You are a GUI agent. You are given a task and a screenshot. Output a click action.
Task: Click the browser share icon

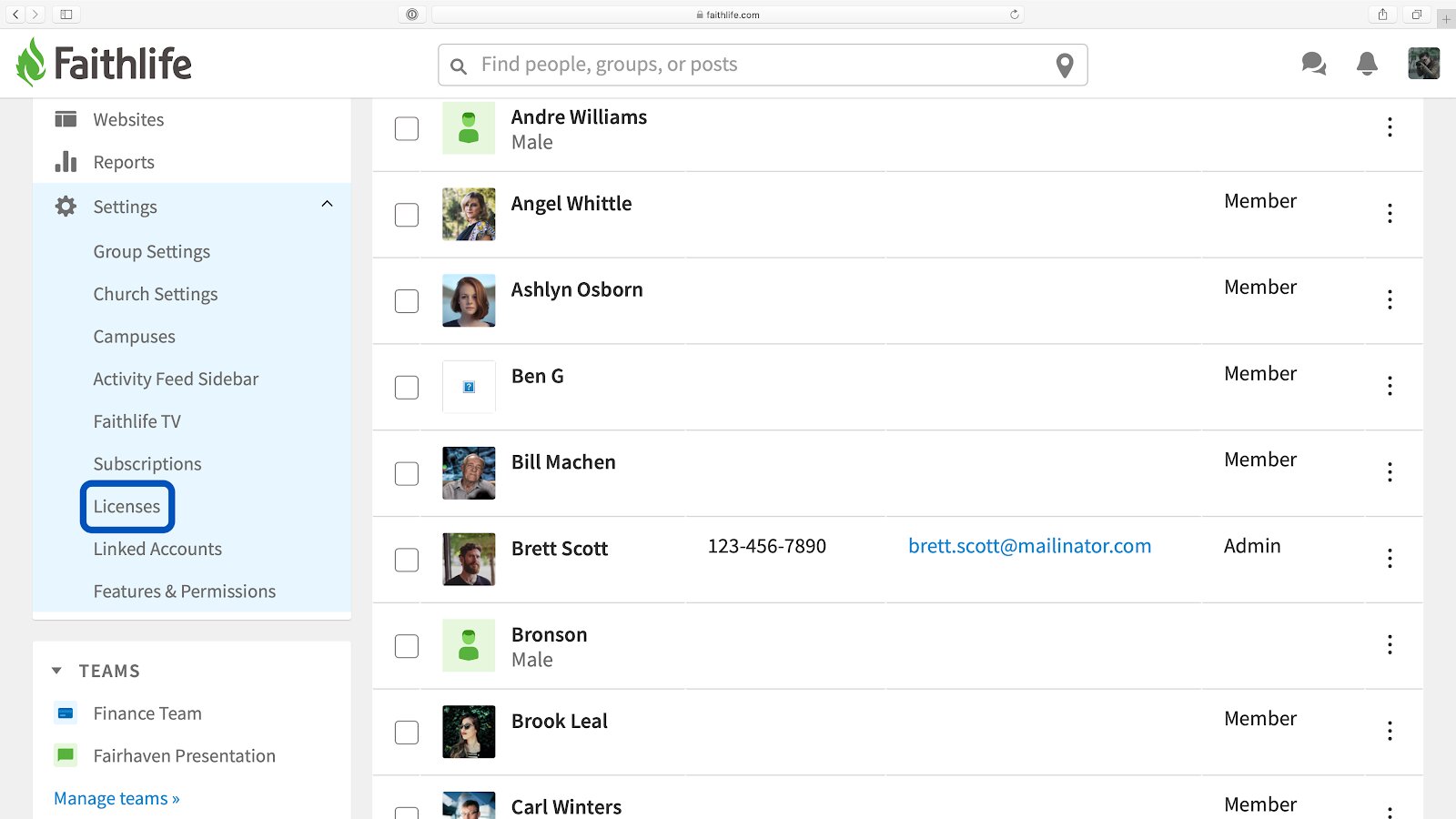coord(1382,15)
